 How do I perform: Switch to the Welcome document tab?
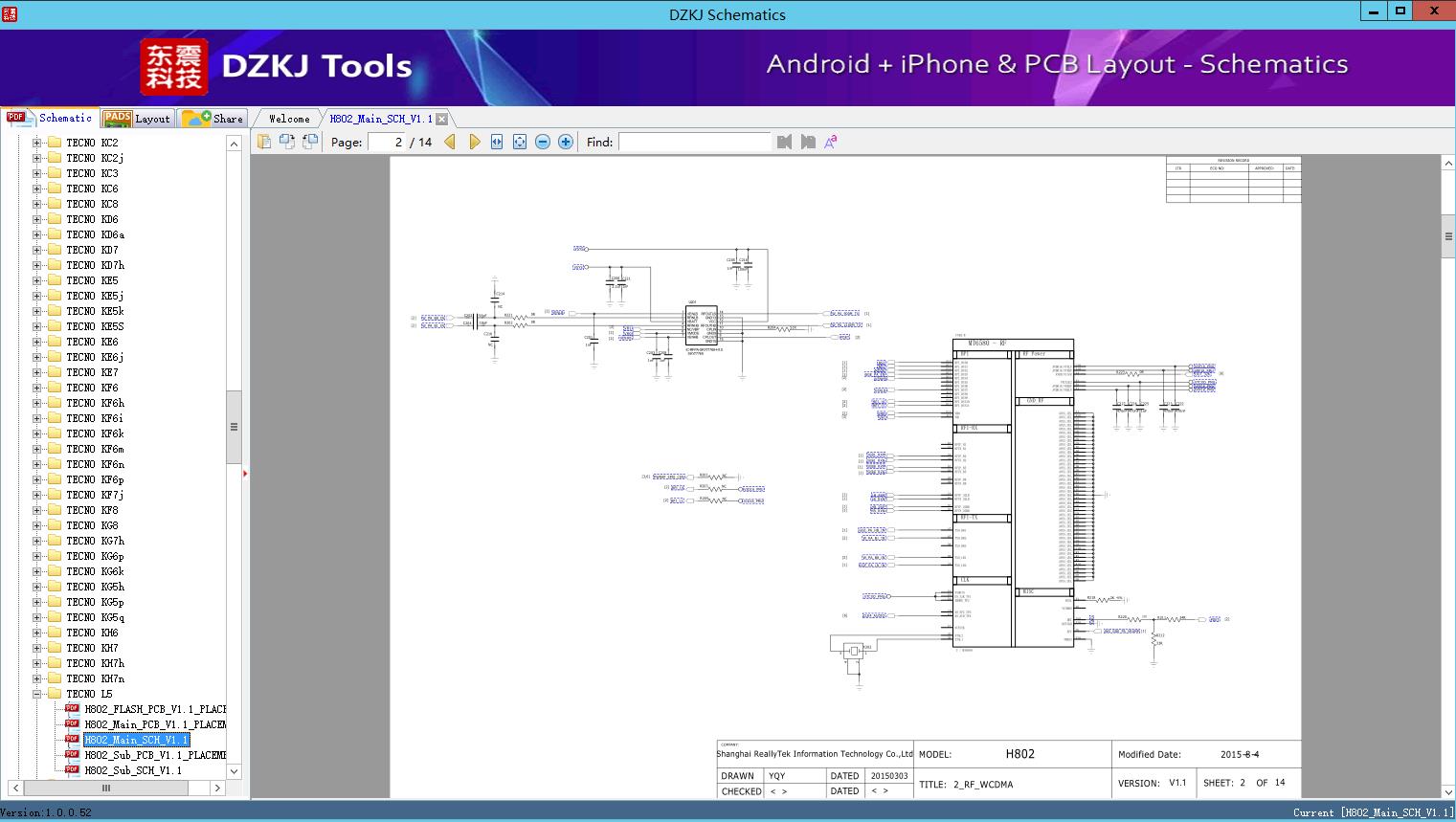pos(289,119)
